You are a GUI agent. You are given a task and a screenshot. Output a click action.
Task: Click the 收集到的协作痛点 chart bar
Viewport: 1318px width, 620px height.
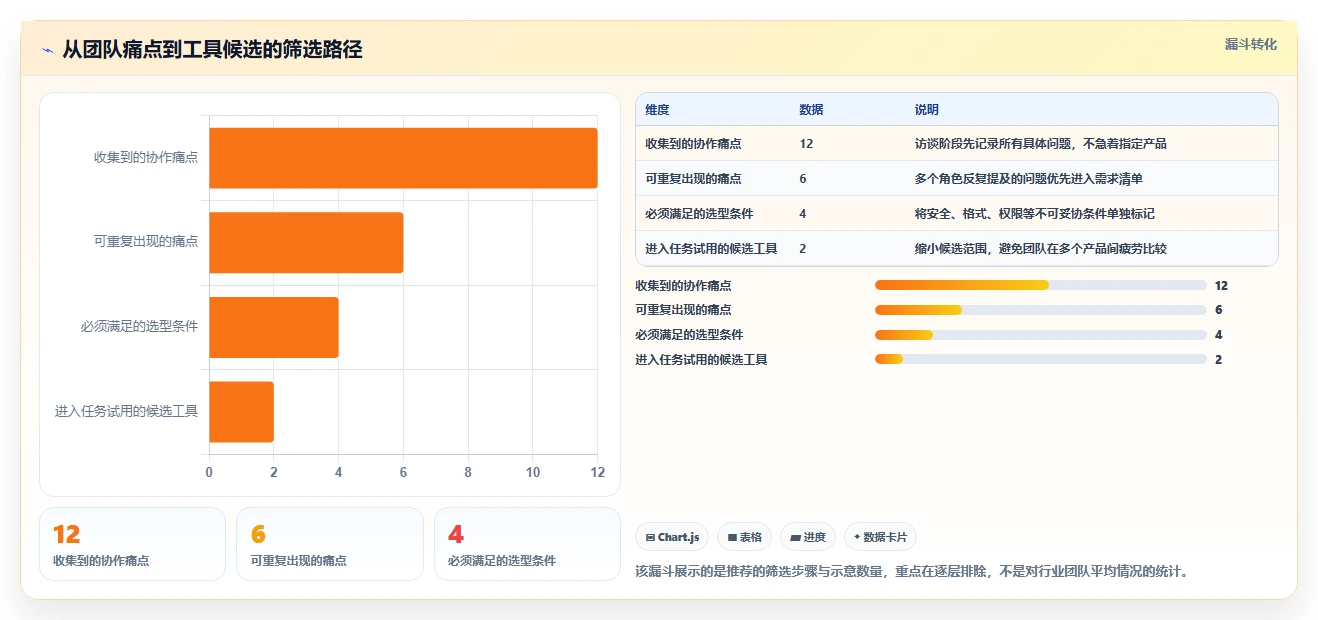[403, 158]
